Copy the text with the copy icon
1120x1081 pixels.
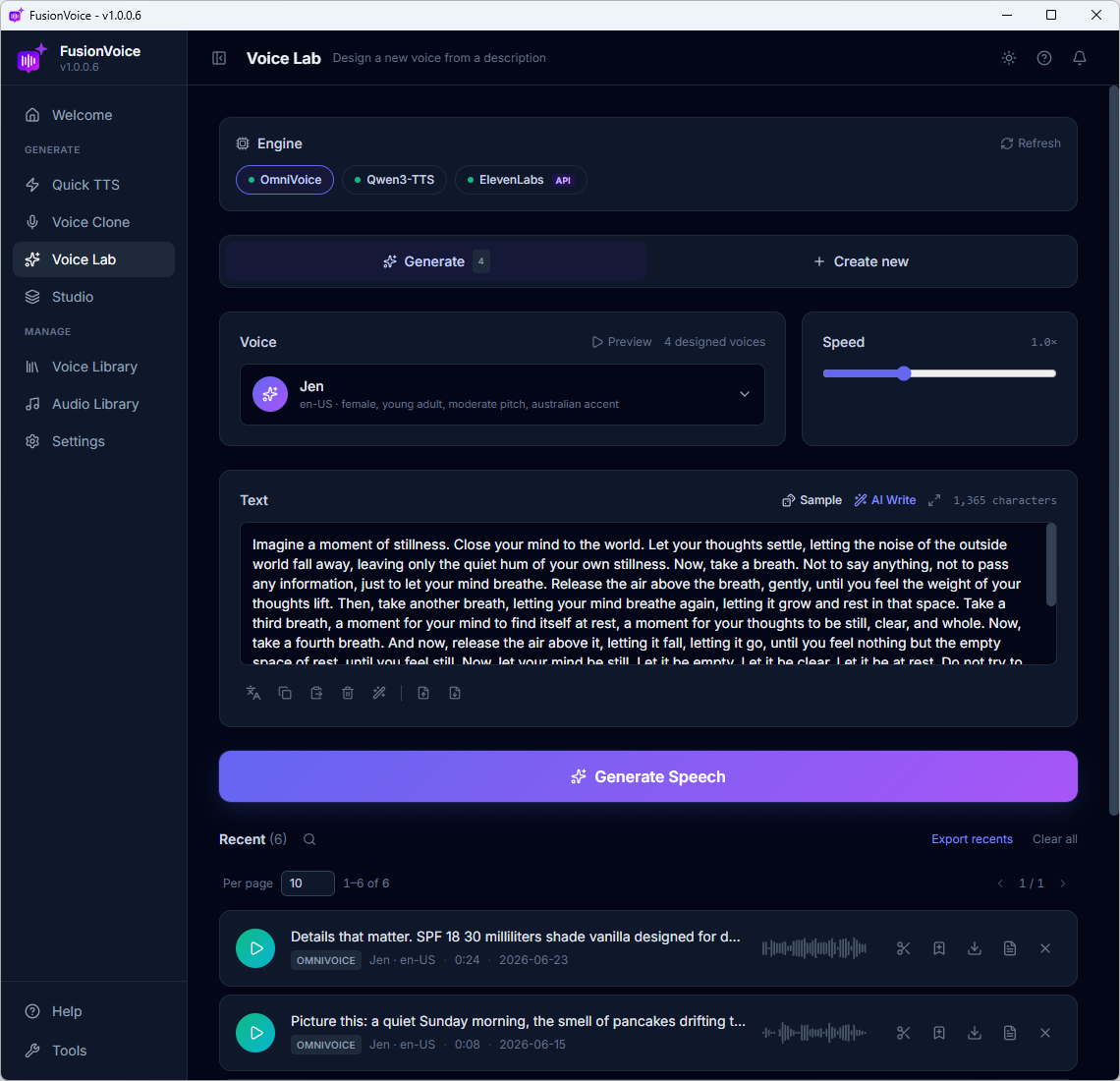[x=285, y=693]
